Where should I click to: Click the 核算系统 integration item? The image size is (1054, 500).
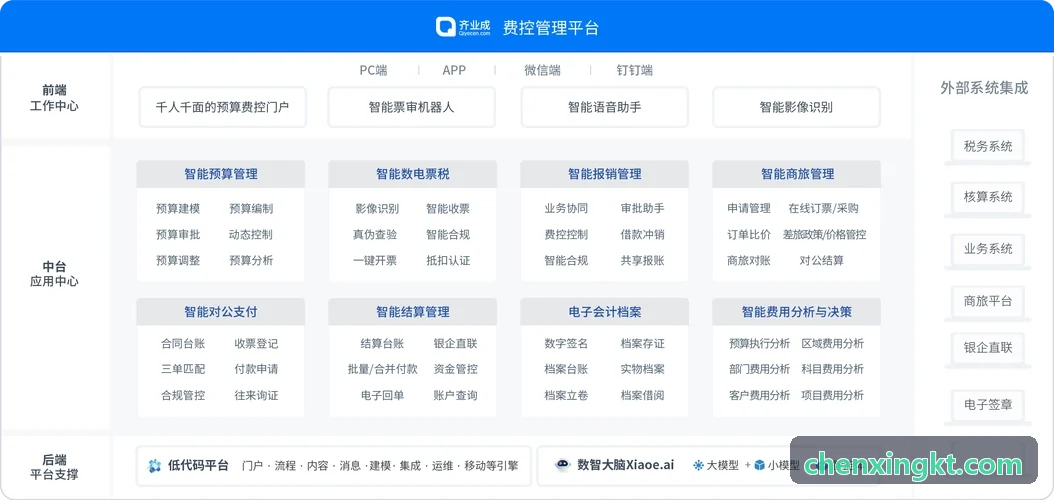987,197
